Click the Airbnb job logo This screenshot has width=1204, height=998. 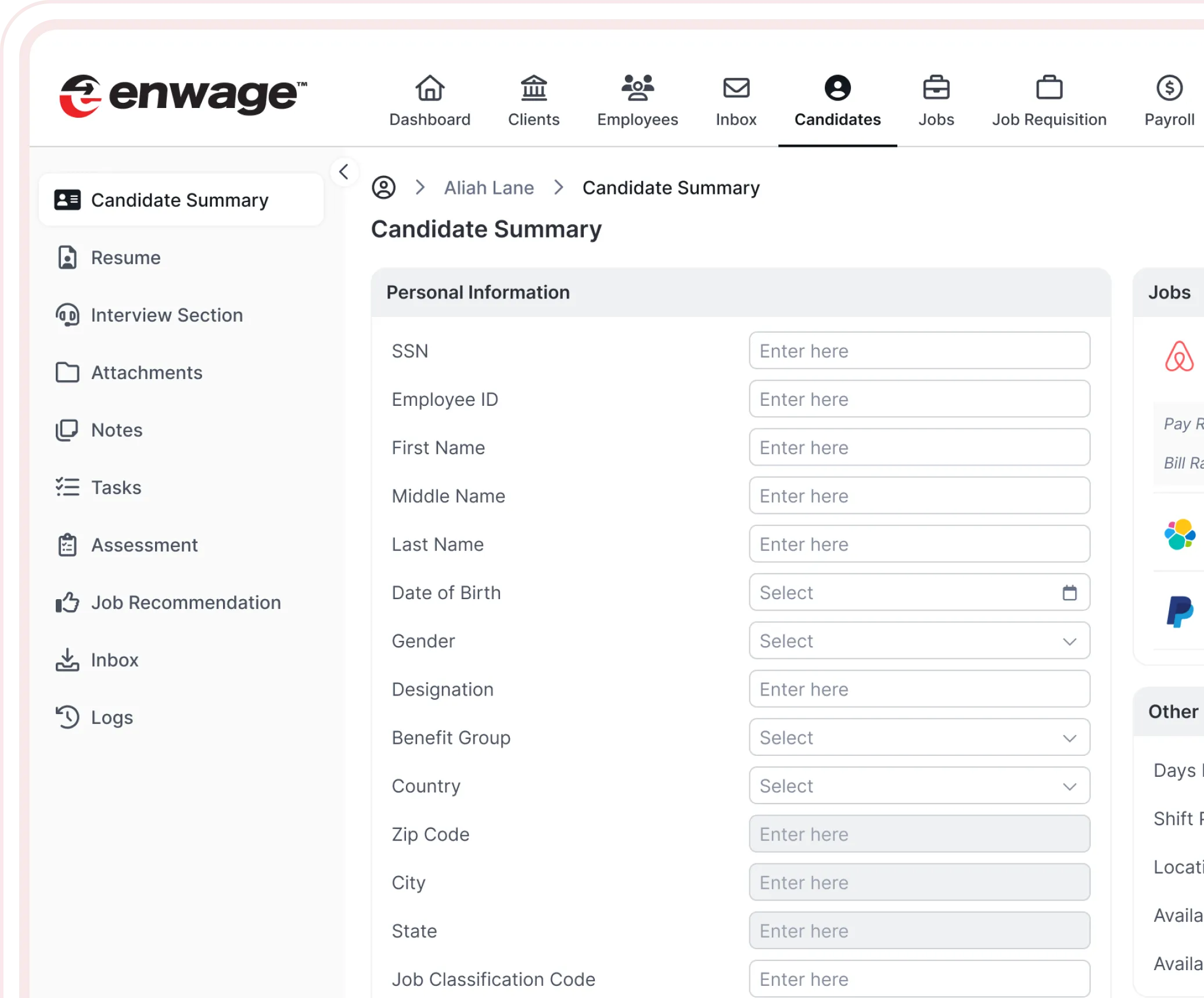click(1178, 356)
